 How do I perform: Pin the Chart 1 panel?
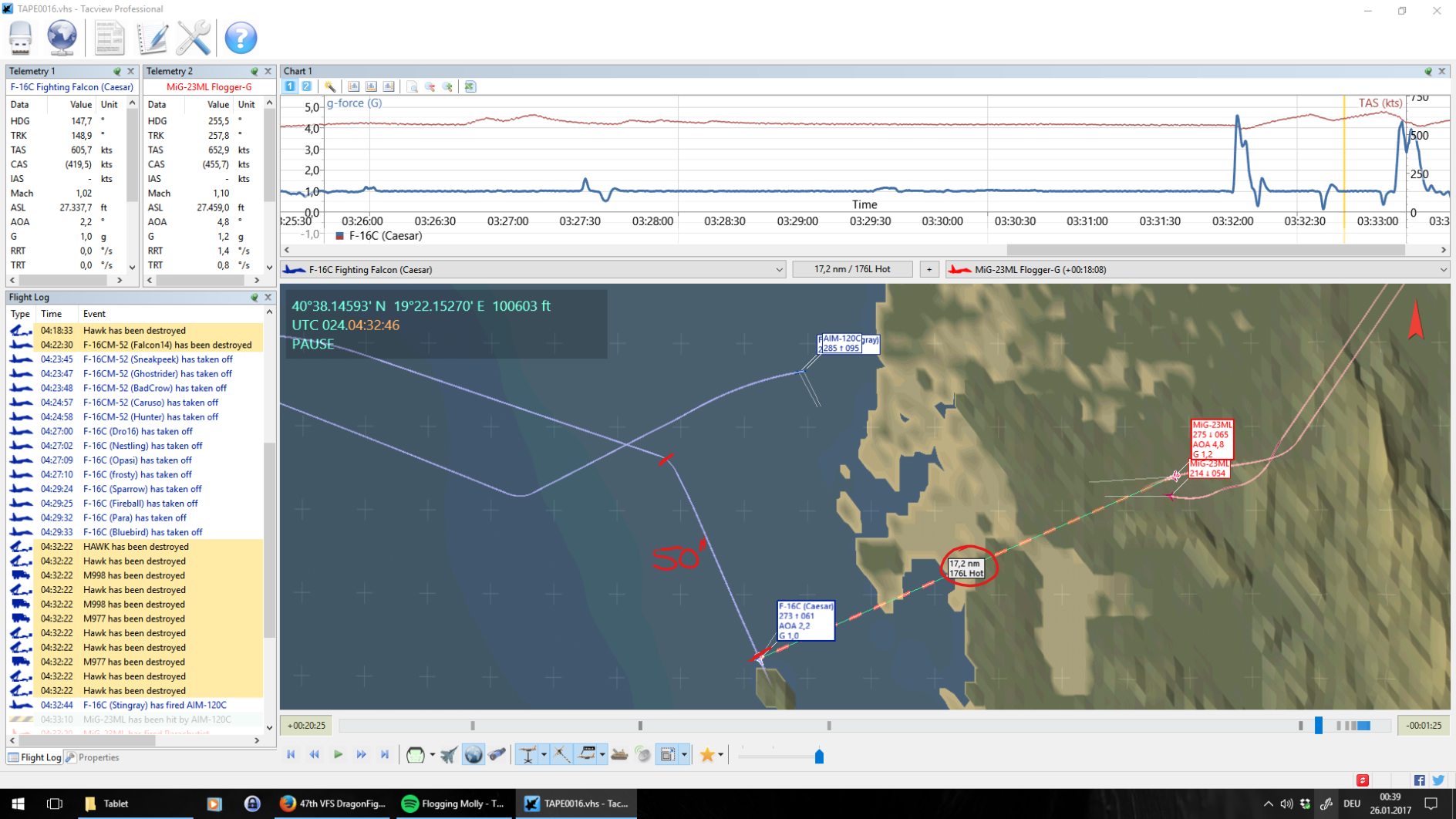(1428, 71)
